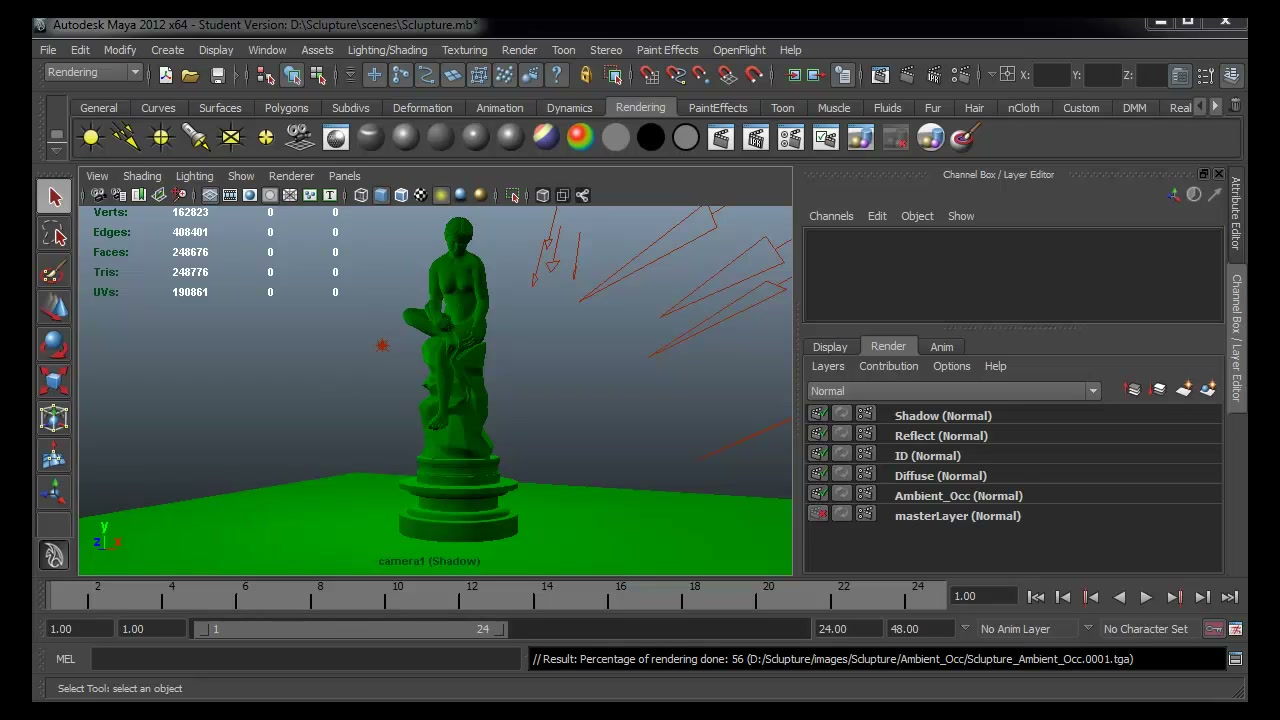Select the Lasso tool in toolbox
The width and height of the screenshot is (1280, 720).
55,234
